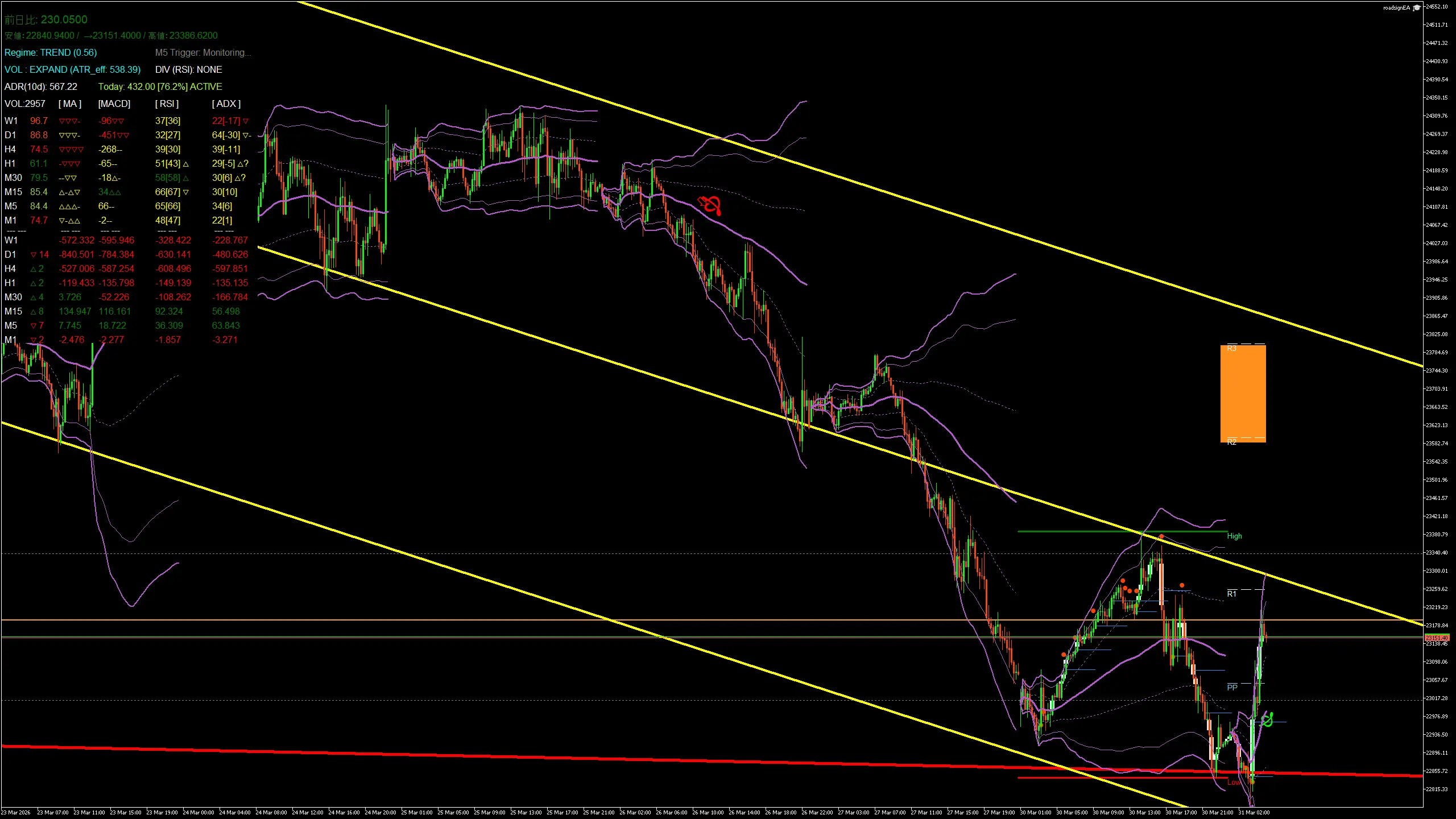Click the red current price 23151.40 label
Image resolution: width=1456 pixels, height=819 pixels.
[x=1437, y=638]
